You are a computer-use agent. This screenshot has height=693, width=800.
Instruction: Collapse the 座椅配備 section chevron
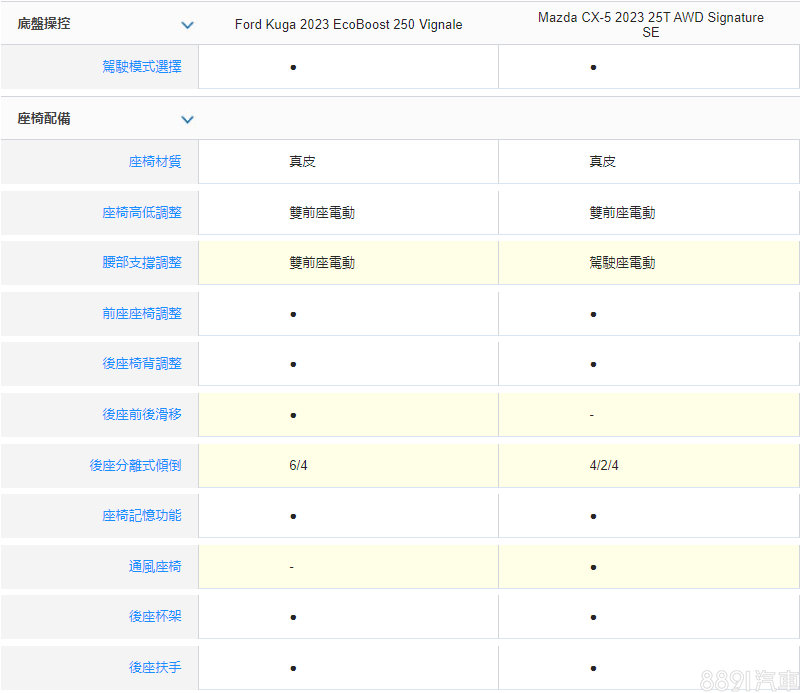point(187,120)
